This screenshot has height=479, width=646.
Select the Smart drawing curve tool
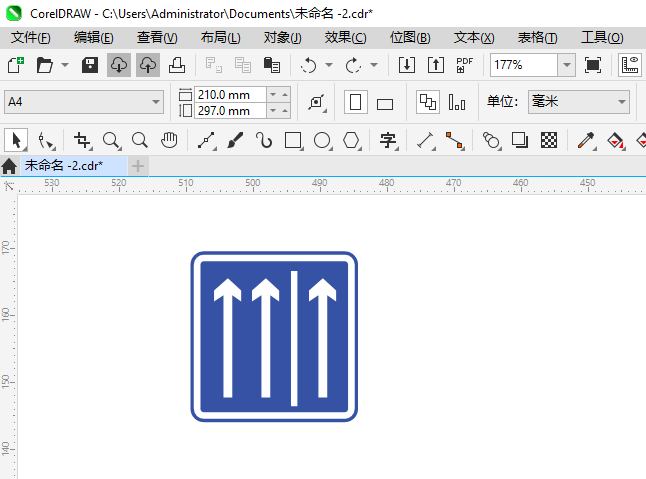click(264, 140)
